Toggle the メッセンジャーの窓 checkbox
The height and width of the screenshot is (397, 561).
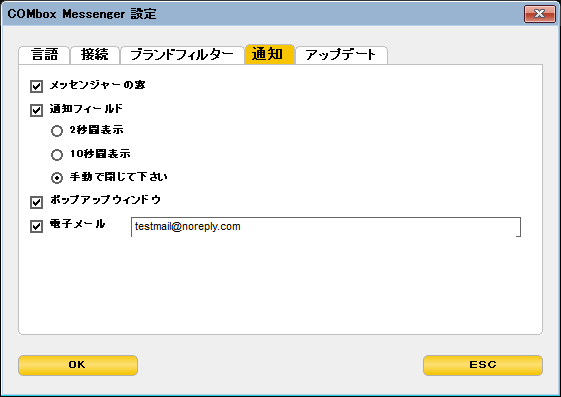[x=36, y=86]
